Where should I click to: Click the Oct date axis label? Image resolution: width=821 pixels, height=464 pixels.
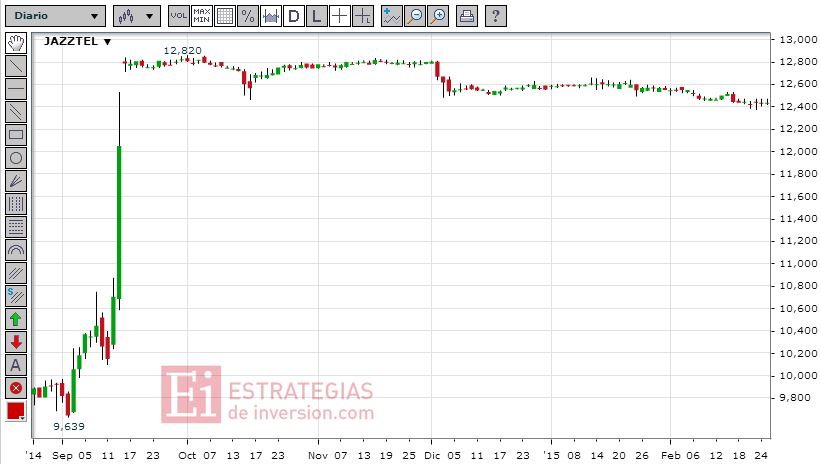[187, 456]
